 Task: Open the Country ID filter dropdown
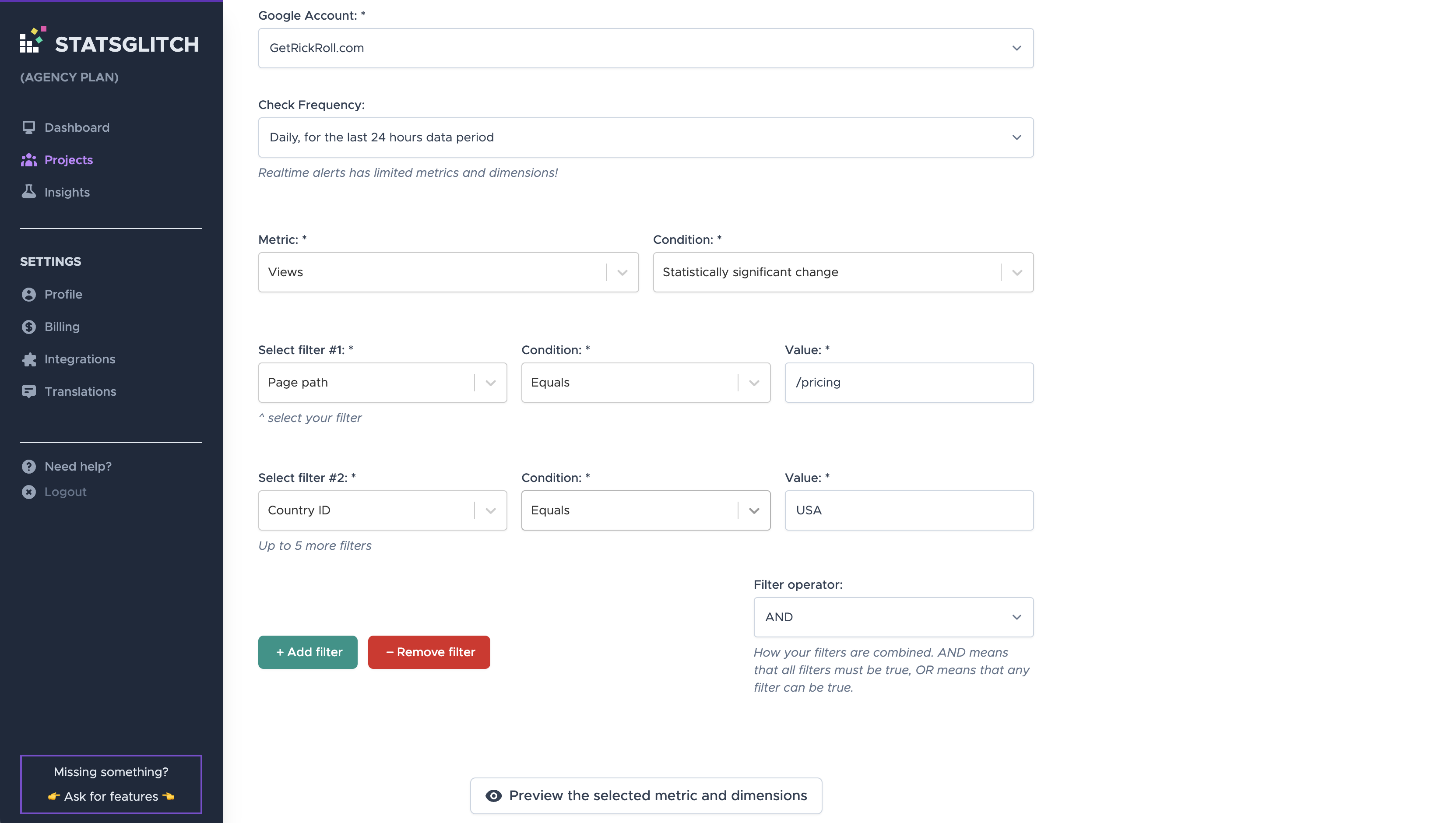coord(382,510)
